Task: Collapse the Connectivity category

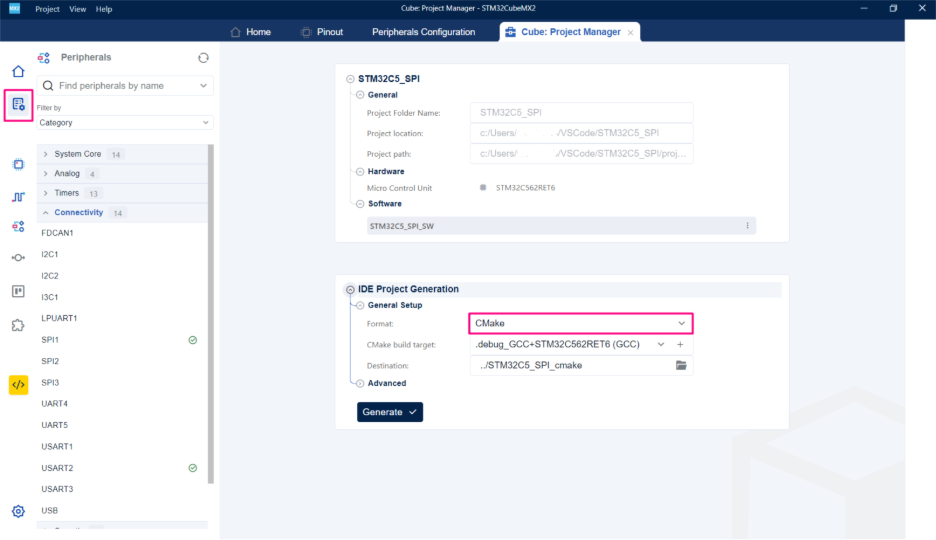Action: click(x=46, y=213)
